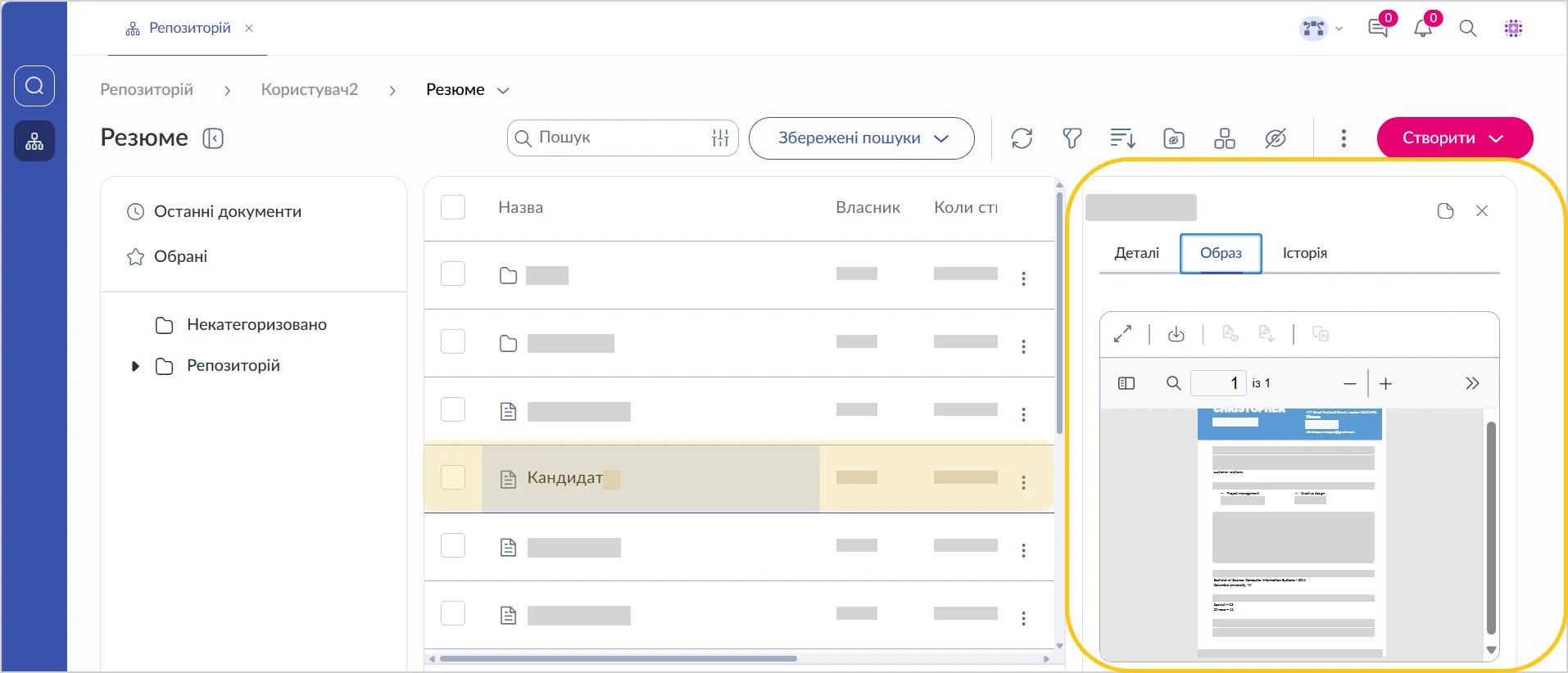Click into the Пошук search field
This screenshot has width=1568, height=673.
click(x=621, y=138)
